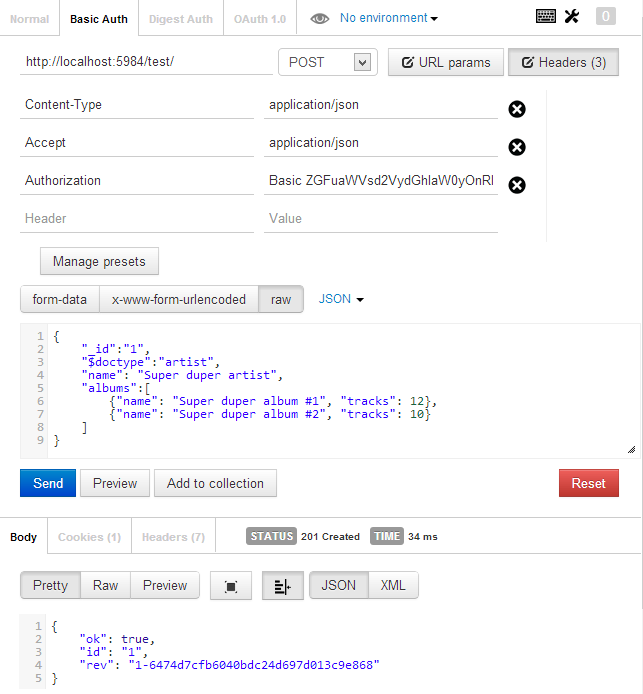Image resolution: width=643 pixels, height=694 pixels.
Task: Click the Accept header key field
Action: [x=137, y=143]
